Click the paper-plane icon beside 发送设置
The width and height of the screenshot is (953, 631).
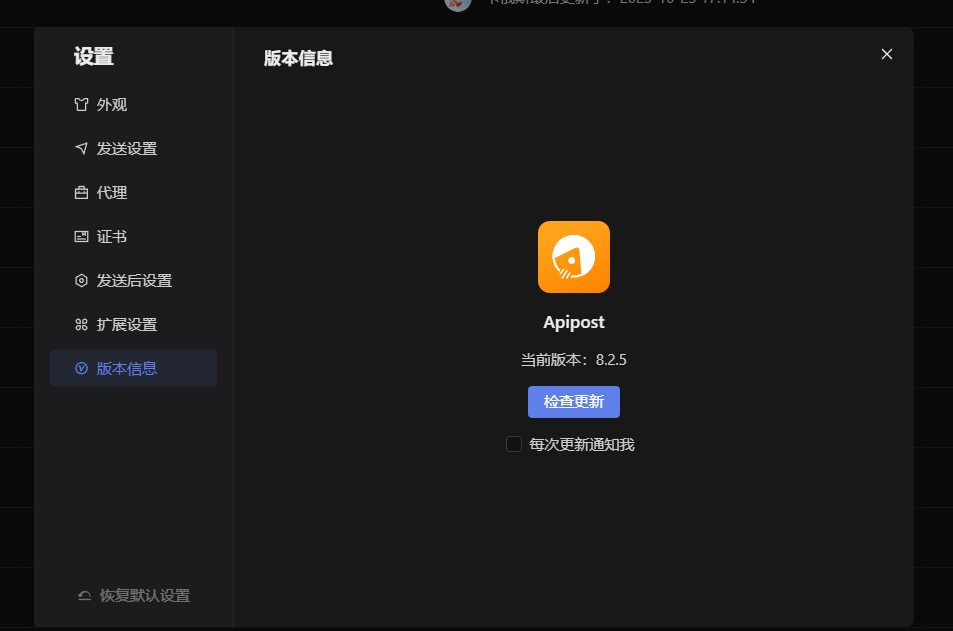coord(81,148)
